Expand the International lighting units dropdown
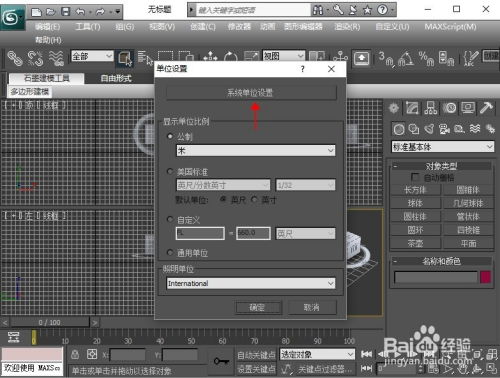 point(251,283)
